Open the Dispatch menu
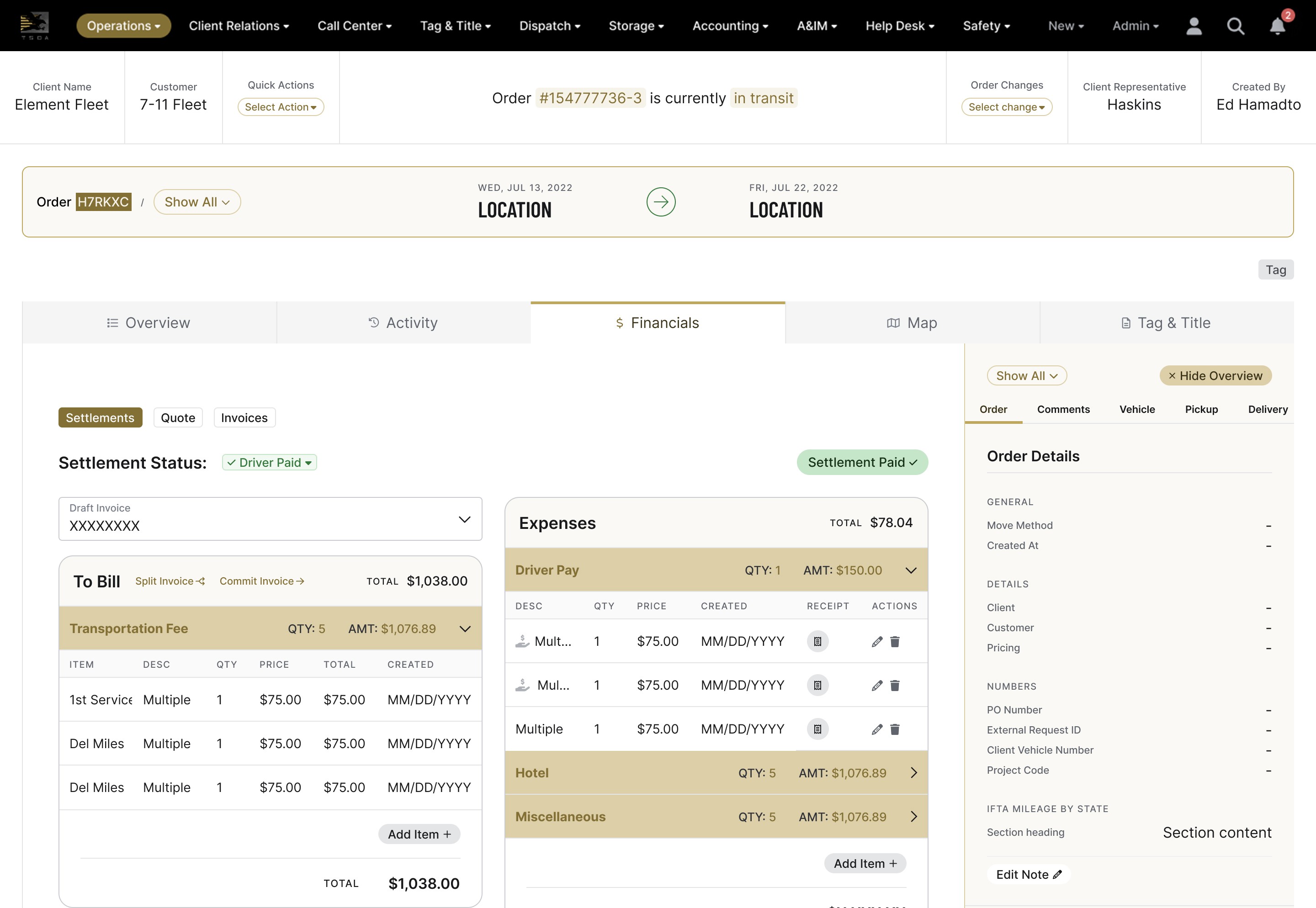The height and width of the screenshot is (908, 1316). click(549, 26)
